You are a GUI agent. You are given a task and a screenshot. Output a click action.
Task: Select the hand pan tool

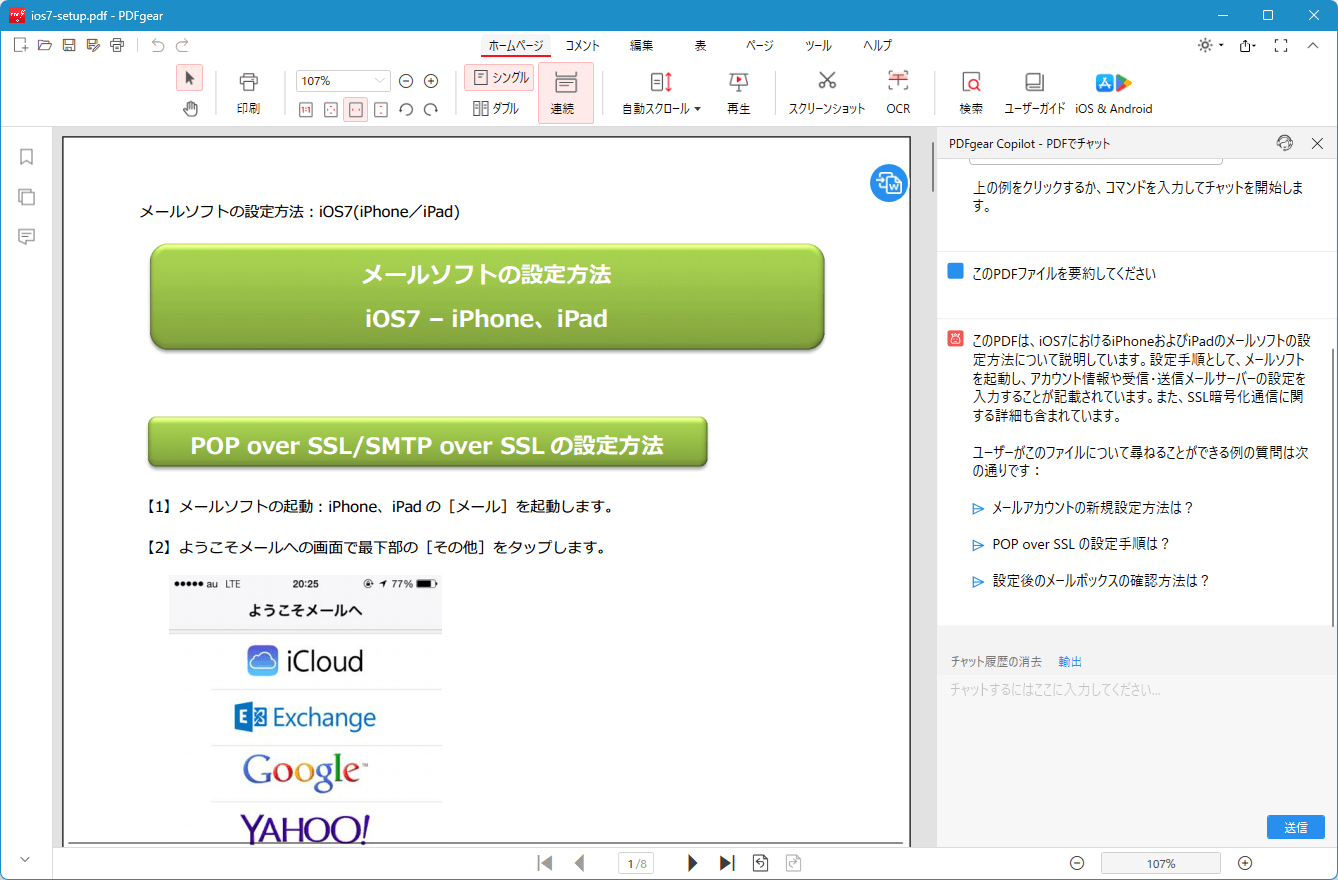190,108
